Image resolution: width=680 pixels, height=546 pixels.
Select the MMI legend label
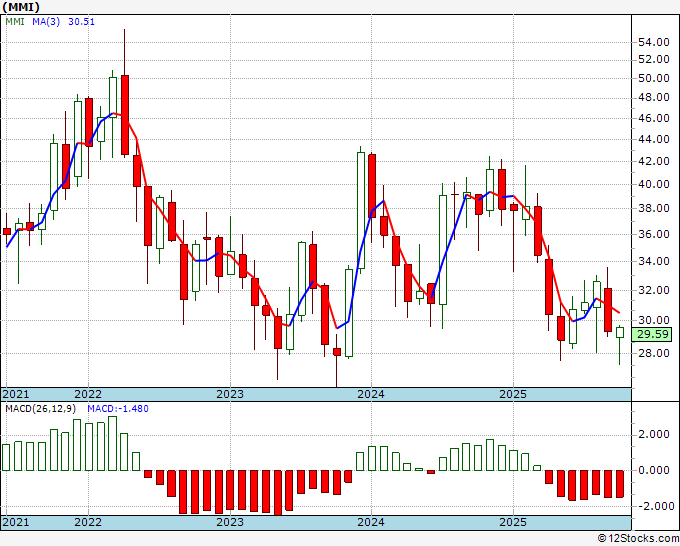tap(15, 22)
